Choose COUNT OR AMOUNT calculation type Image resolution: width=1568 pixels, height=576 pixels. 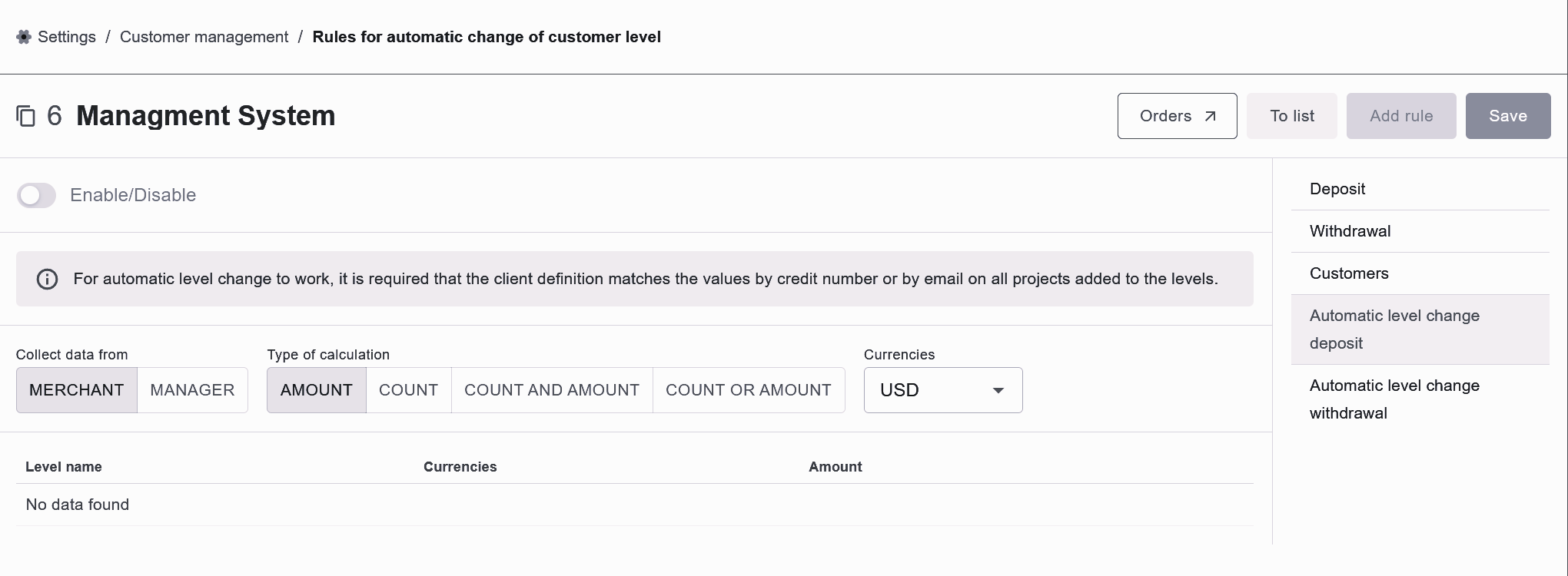(x=749, y=390)
